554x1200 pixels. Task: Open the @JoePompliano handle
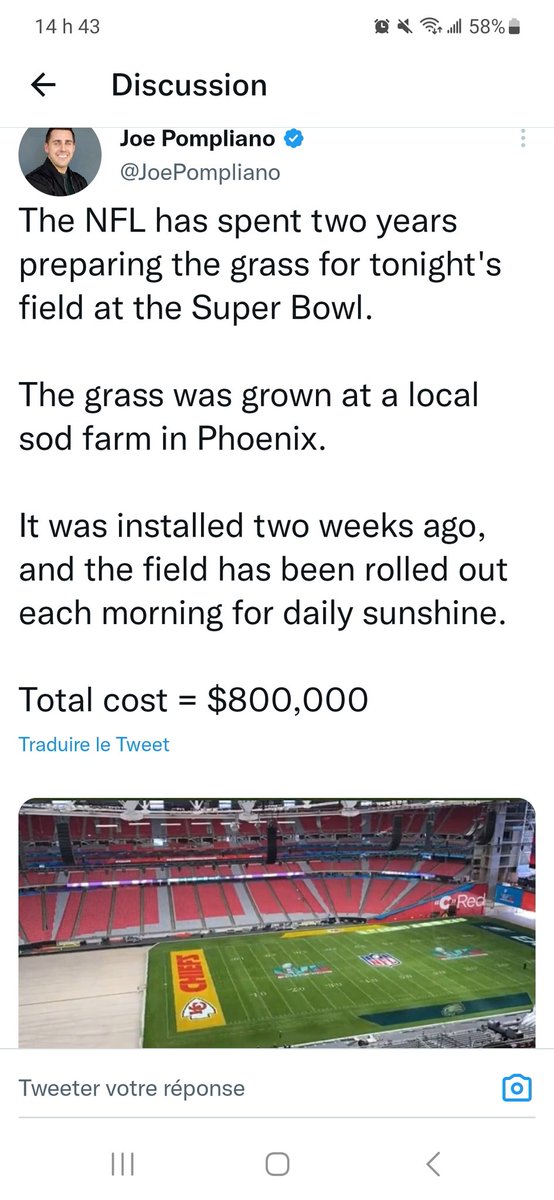[x=200, y=172]
